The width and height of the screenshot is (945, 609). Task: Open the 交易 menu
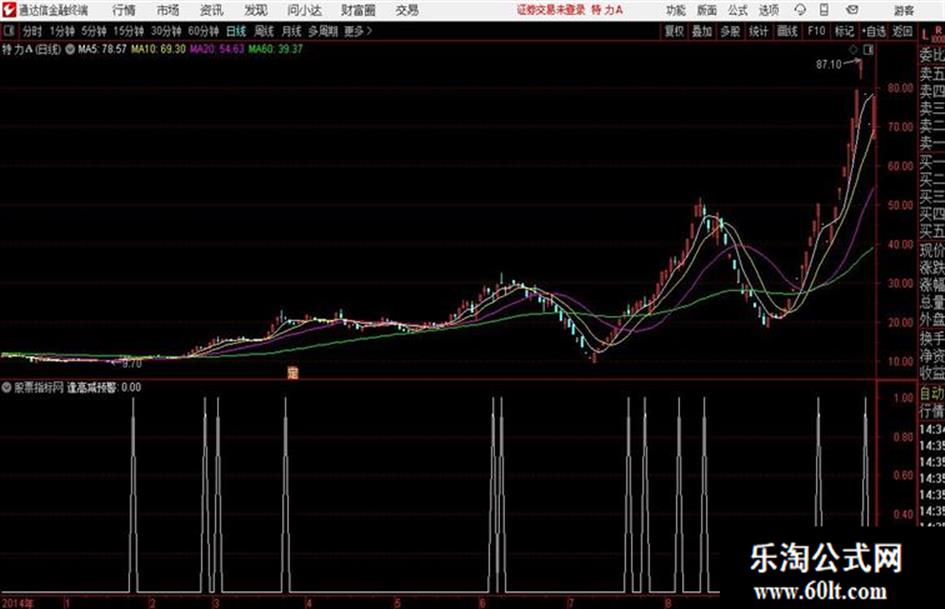(407, 10)
